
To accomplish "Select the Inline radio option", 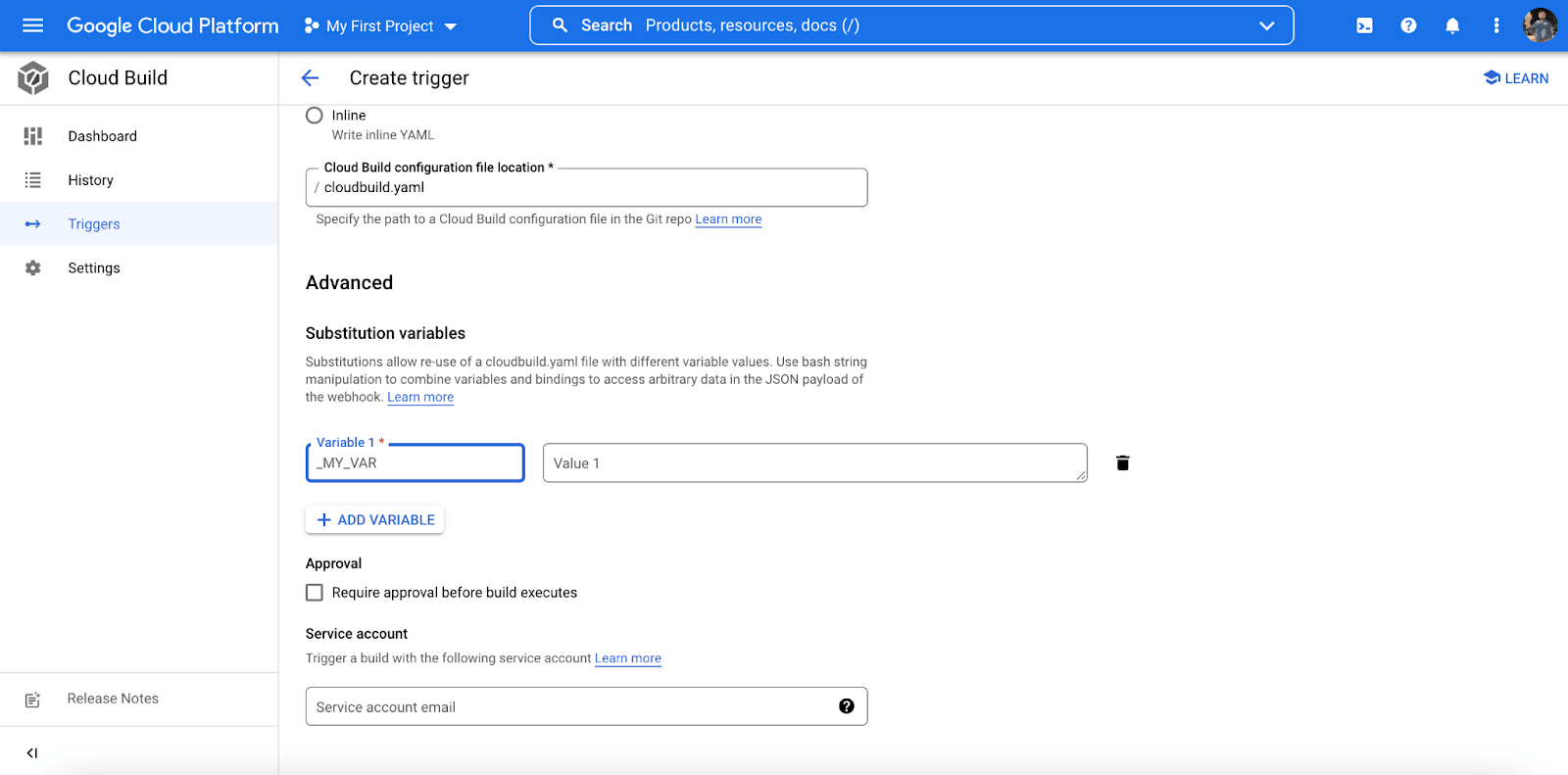I will 315,116.
